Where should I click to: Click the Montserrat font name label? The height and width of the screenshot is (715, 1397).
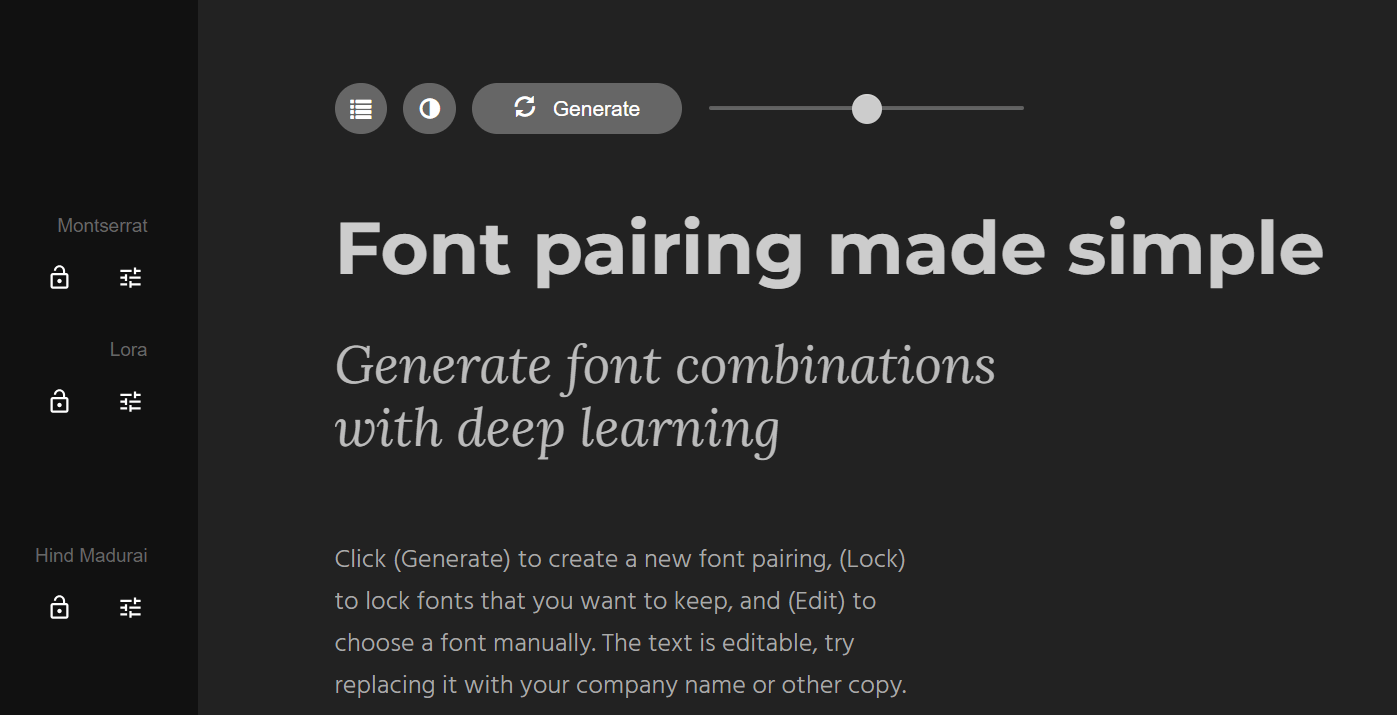(102, 226)
